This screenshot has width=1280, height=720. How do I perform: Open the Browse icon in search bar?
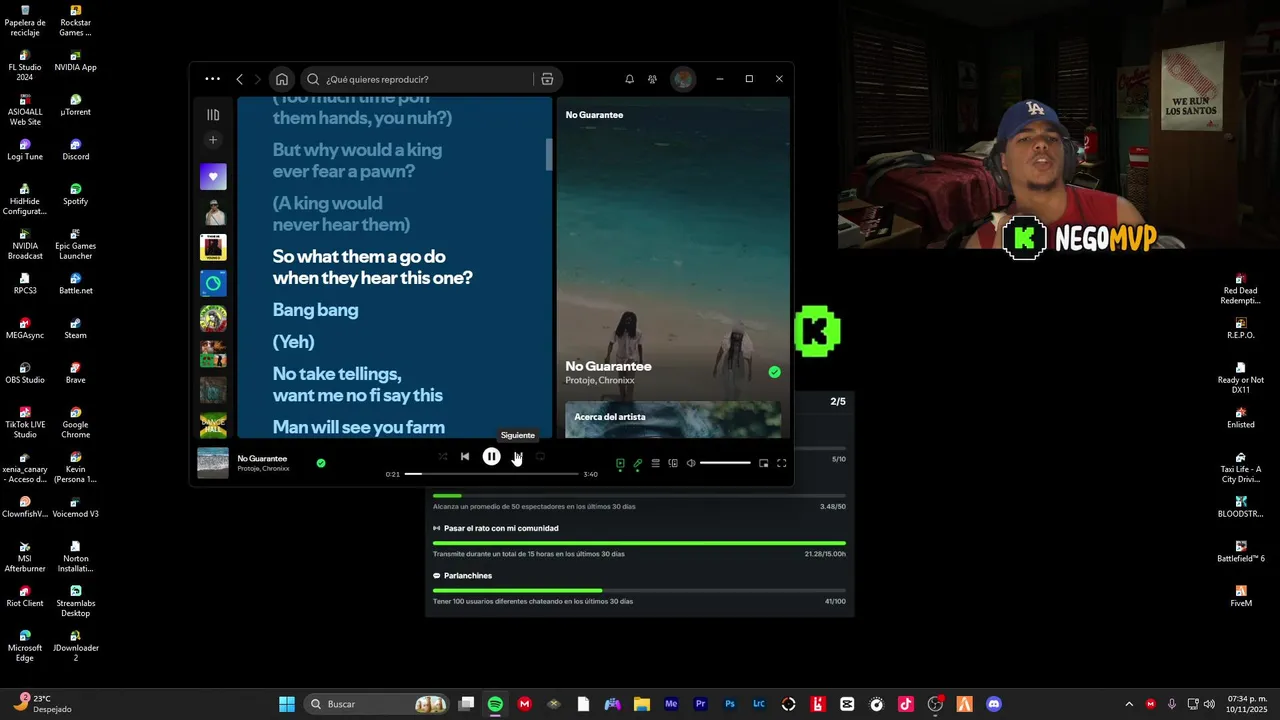[x=547, y=79]
